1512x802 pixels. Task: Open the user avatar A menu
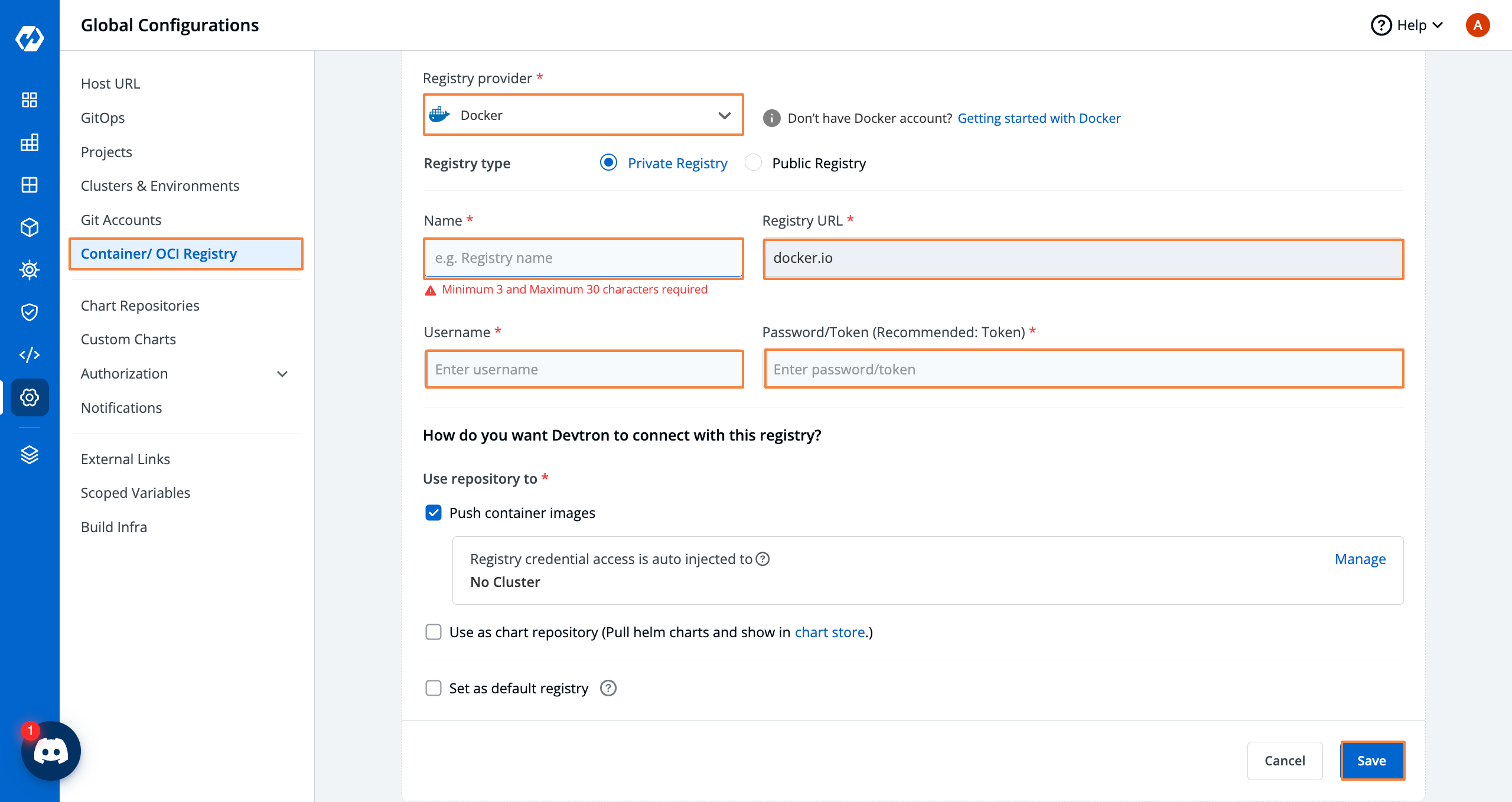(x=1478, y=25)
